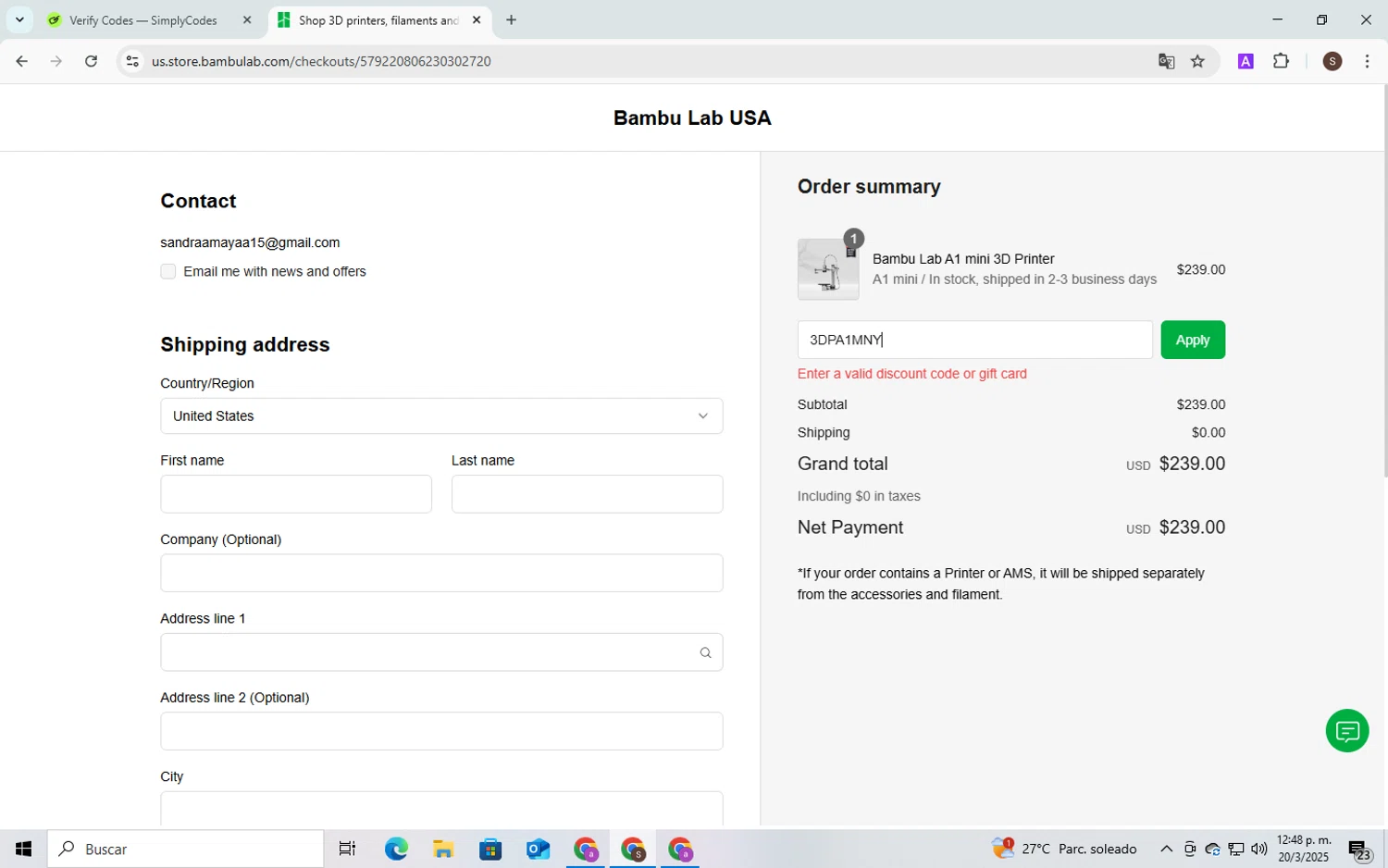Viewport: 1388px width, 868px height.
Task: Apply the discount code
Action: 1193,340
